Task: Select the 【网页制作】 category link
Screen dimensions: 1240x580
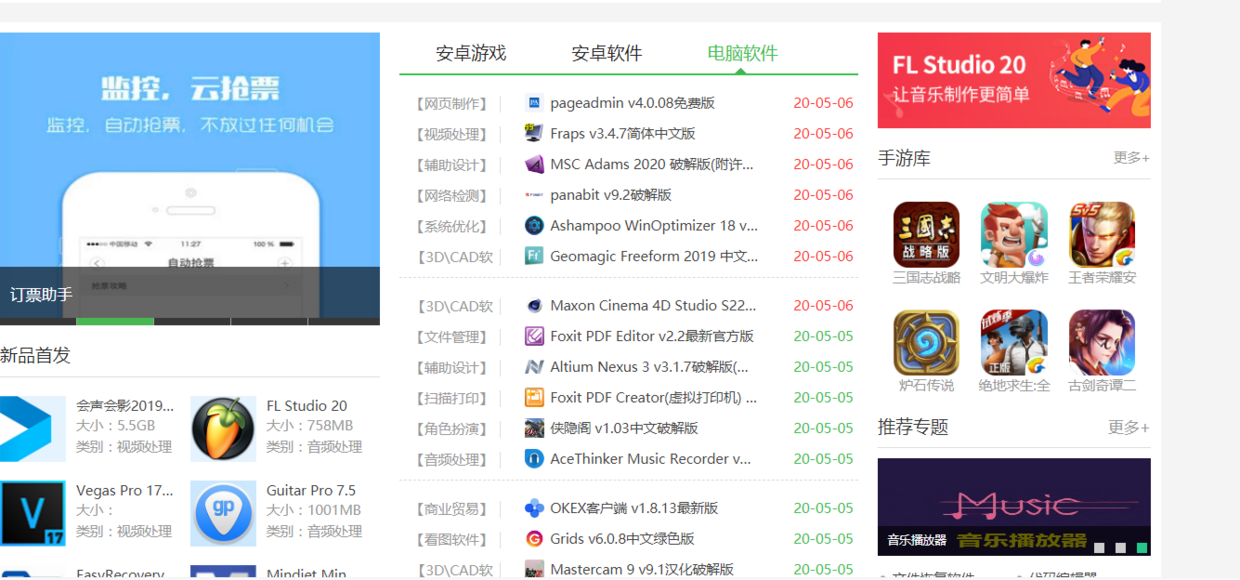Action: [451, 103]
